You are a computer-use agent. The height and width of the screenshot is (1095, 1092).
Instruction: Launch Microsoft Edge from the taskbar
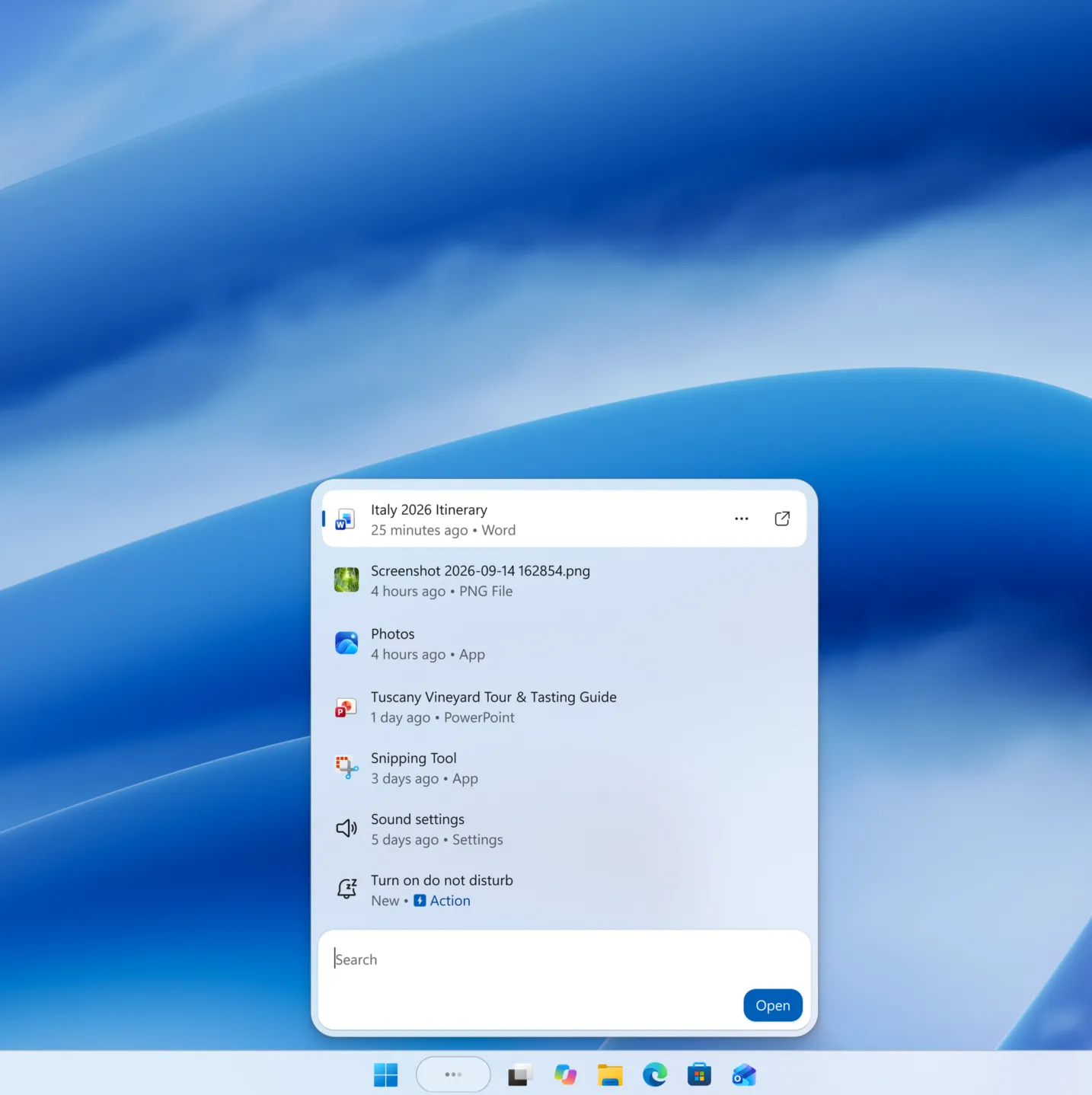(655, 1074)
